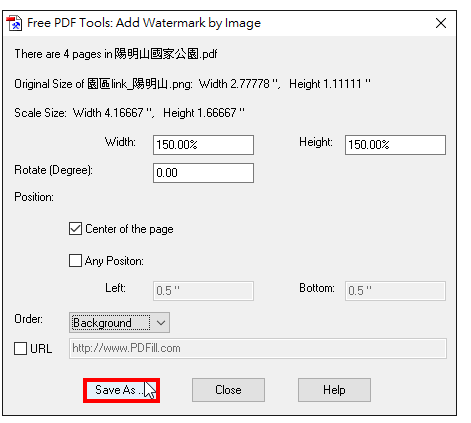The width and height of the screenshot is (471, 423).
Task: Tick the Any Positon checkbox
Action: coord(75,261)
